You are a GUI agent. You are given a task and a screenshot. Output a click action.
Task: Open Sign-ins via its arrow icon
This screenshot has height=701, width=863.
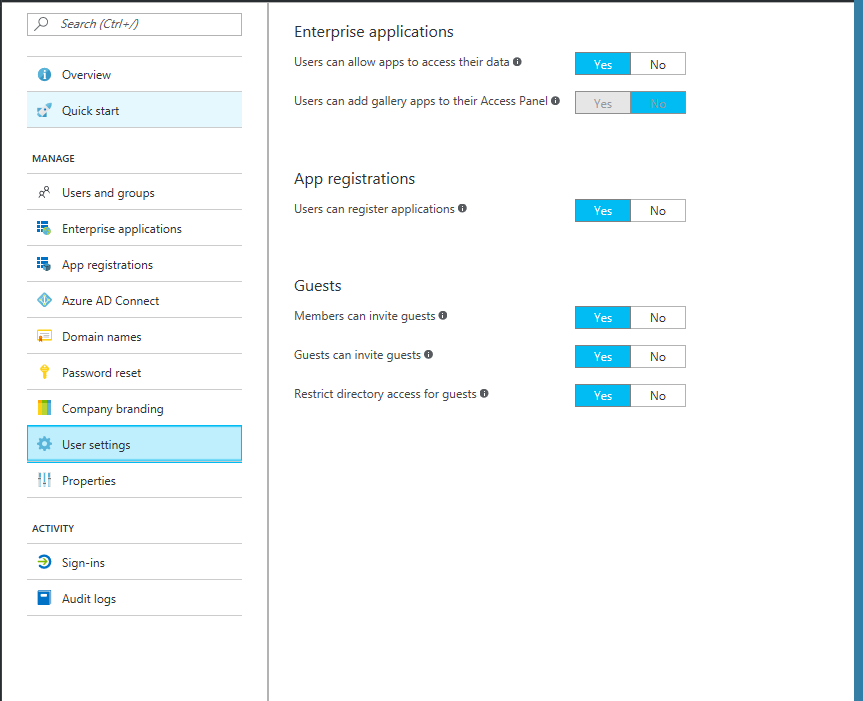[44, 561]
